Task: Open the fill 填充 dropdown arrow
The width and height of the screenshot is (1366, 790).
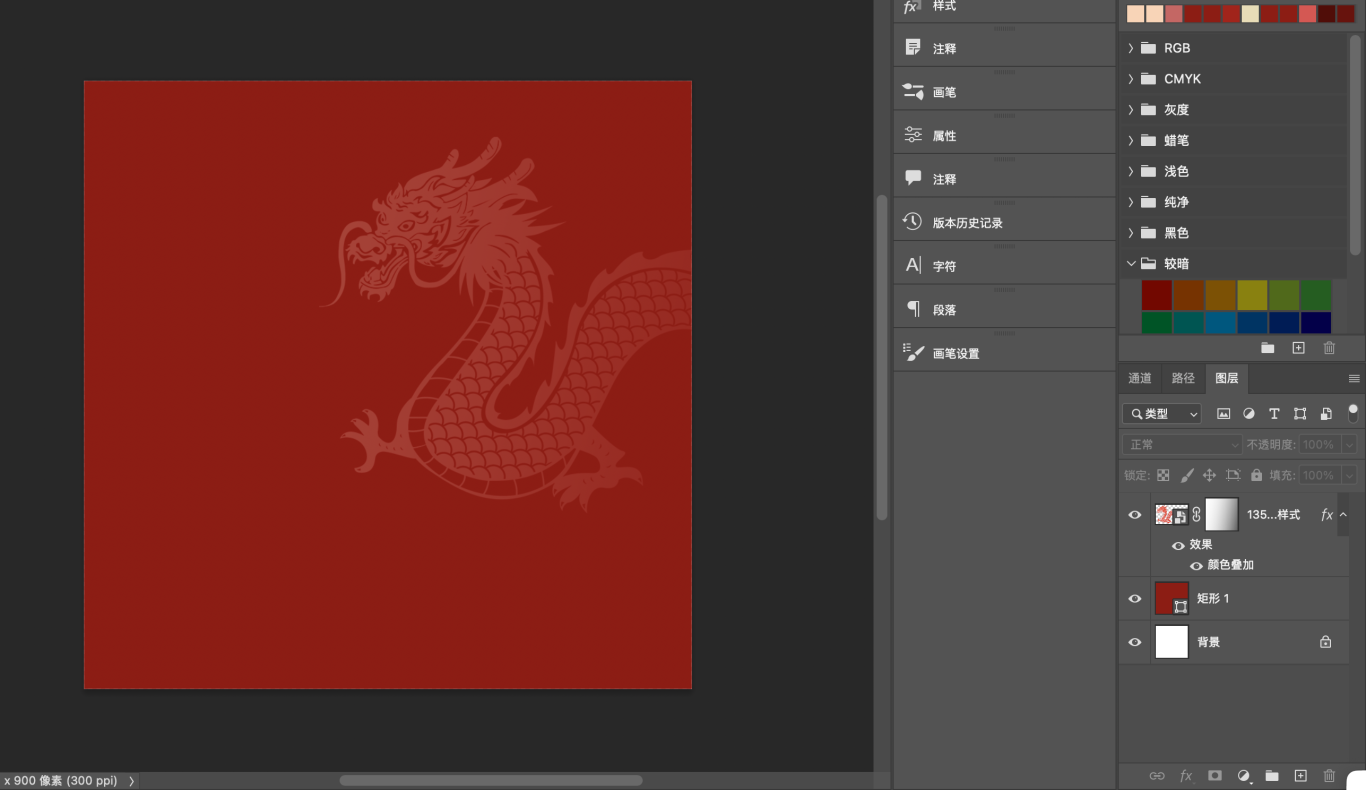Action: [x=1350, y=476]
